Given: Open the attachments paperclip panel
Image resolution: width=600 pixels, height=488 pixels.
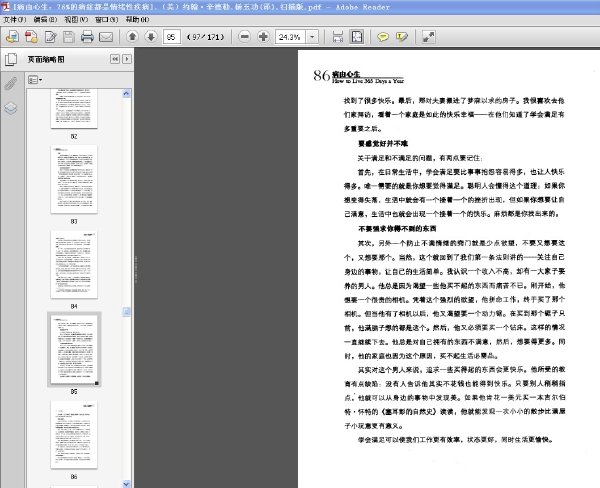Looking at the screenshot, I should [x=11, y=83].
